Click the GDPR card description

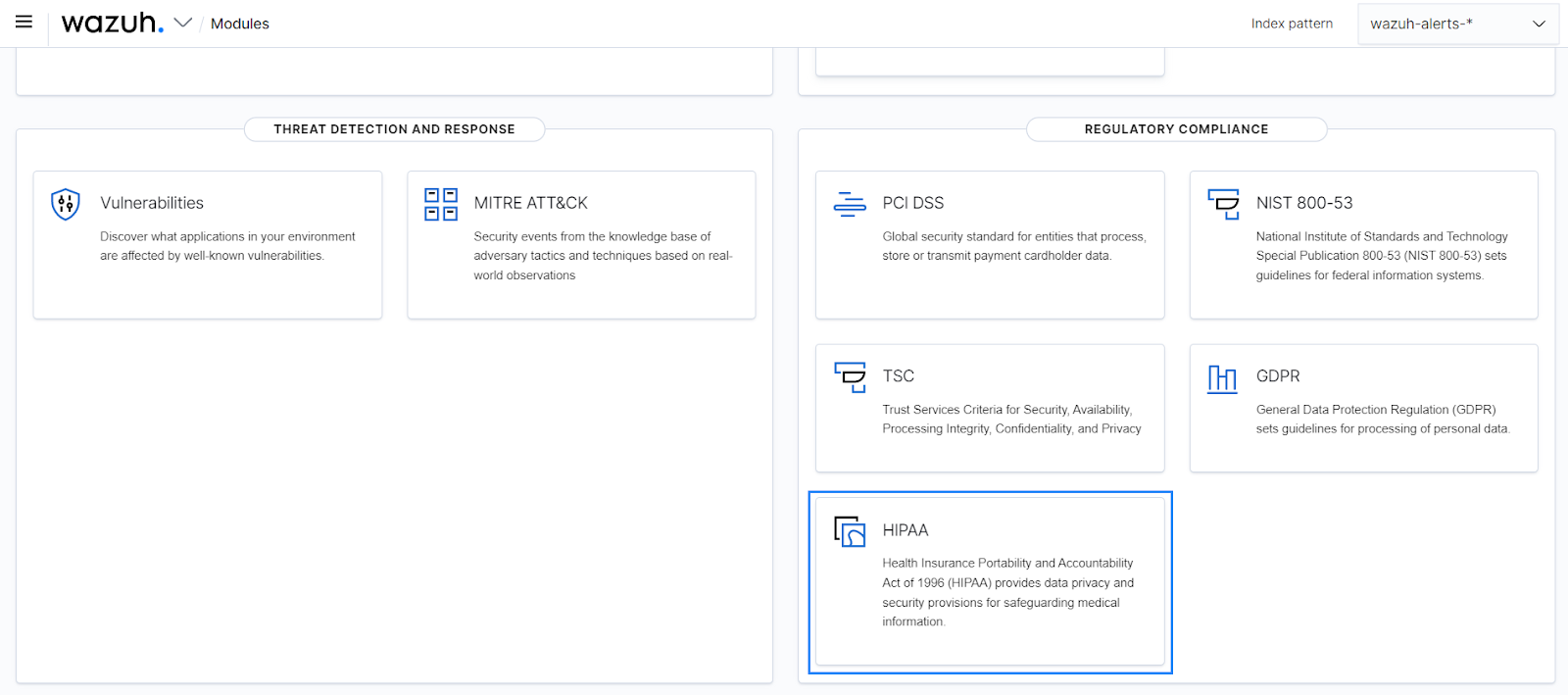(x=1383, y=420)
